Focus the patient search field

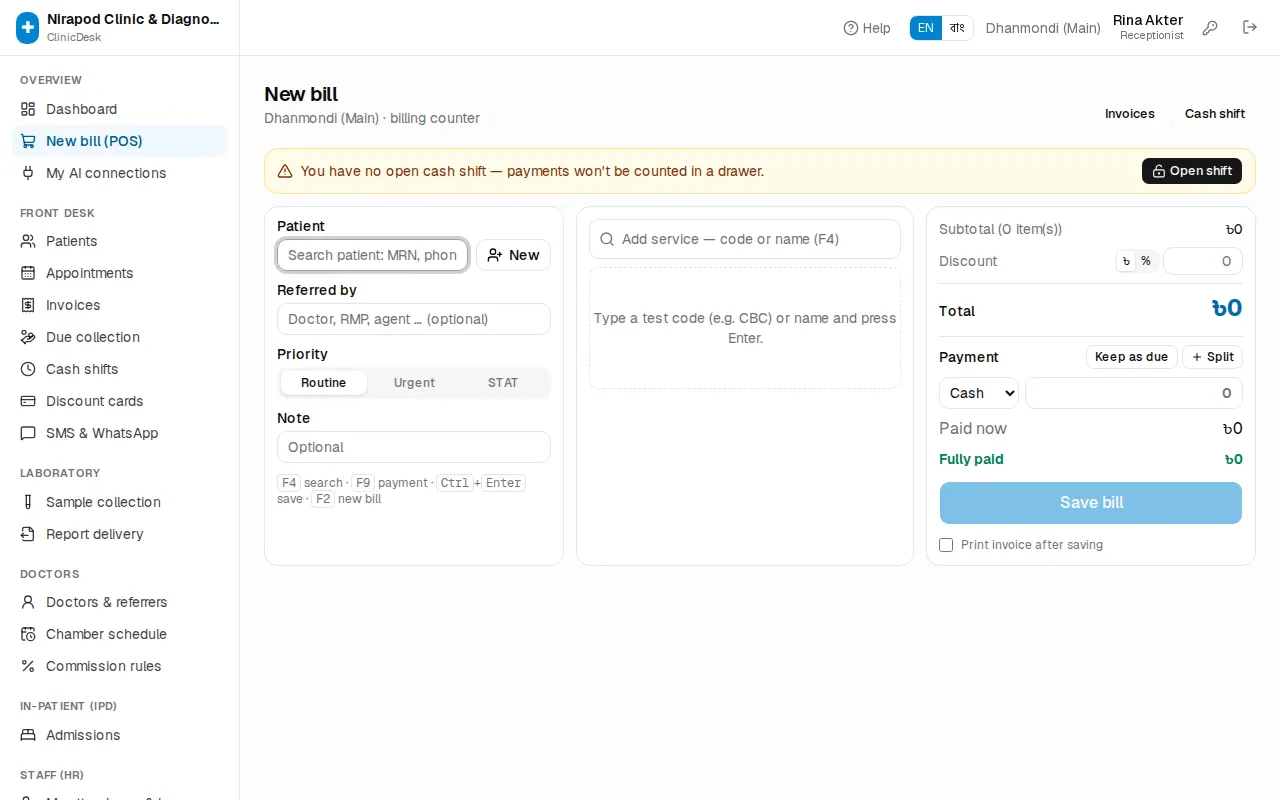(x=373, y=255)
